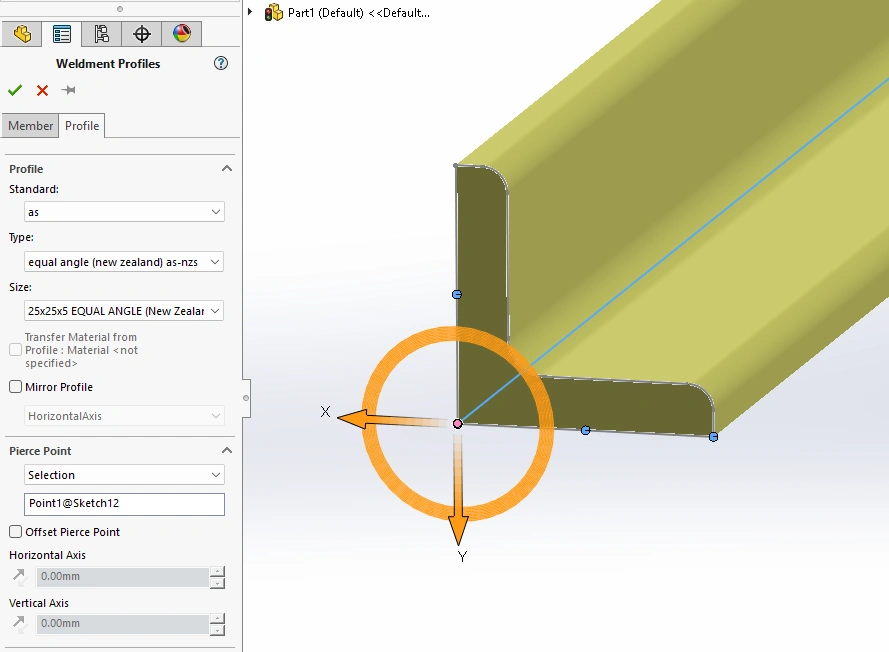Expand the Part1 (Default) tree node arrow

250,12
